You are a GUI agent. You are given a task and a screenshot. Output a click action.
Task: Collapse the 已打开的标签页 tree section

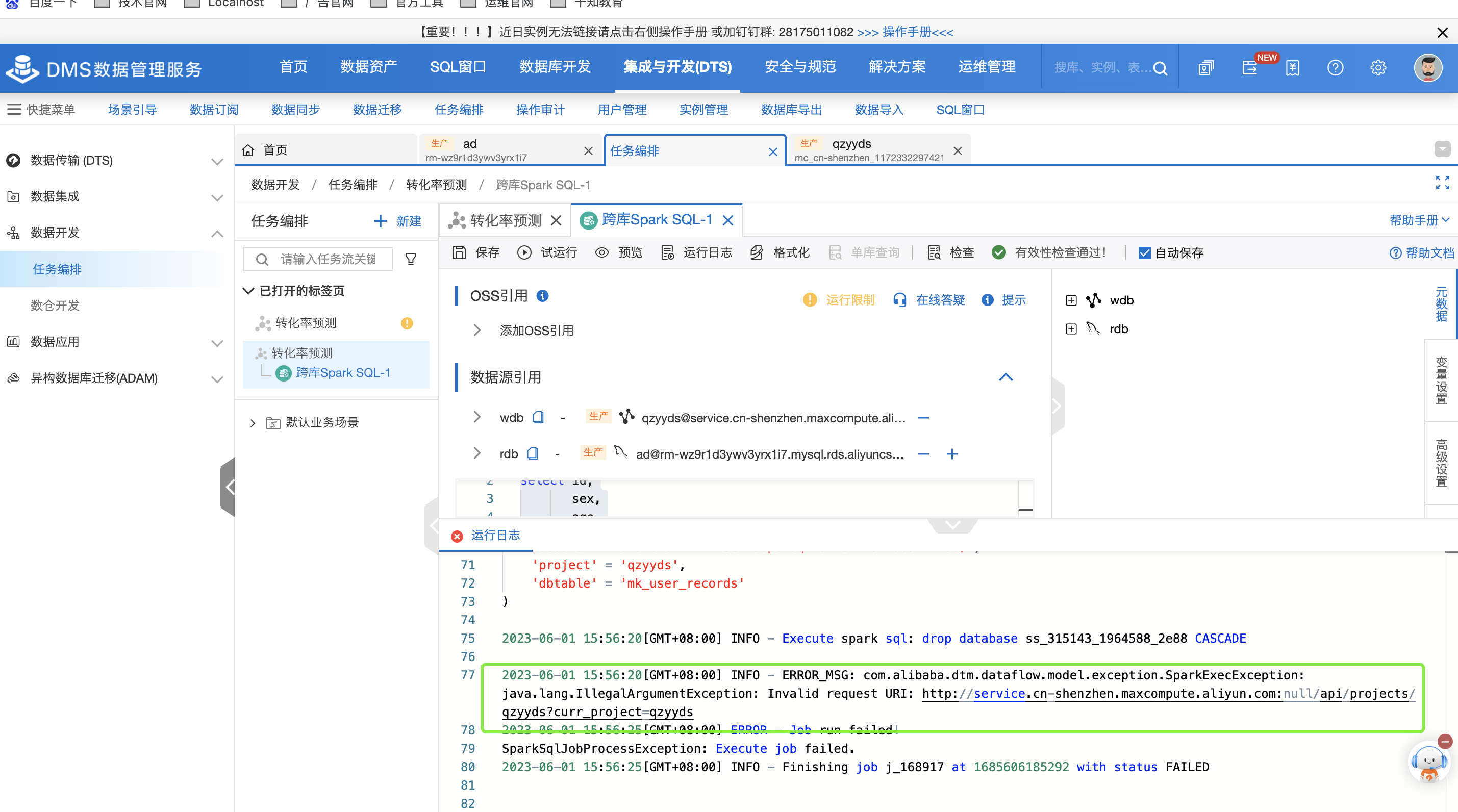pyautogui.click(x=248, y=291)
